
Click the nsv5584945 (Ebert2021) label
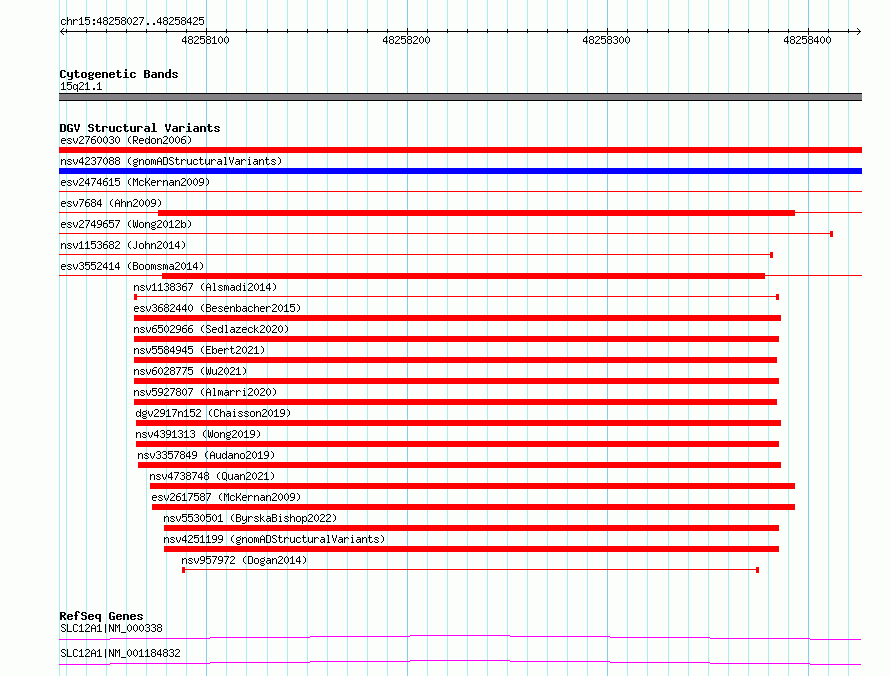click(199, 350)
